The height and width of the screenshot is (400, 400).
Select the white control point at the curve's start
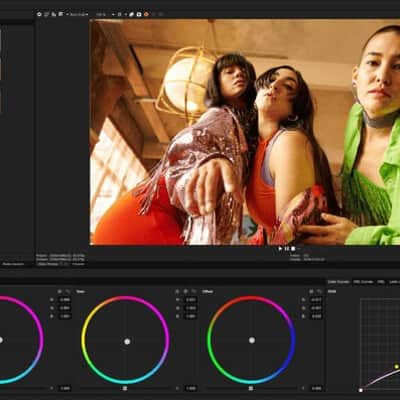click(361, 390)
